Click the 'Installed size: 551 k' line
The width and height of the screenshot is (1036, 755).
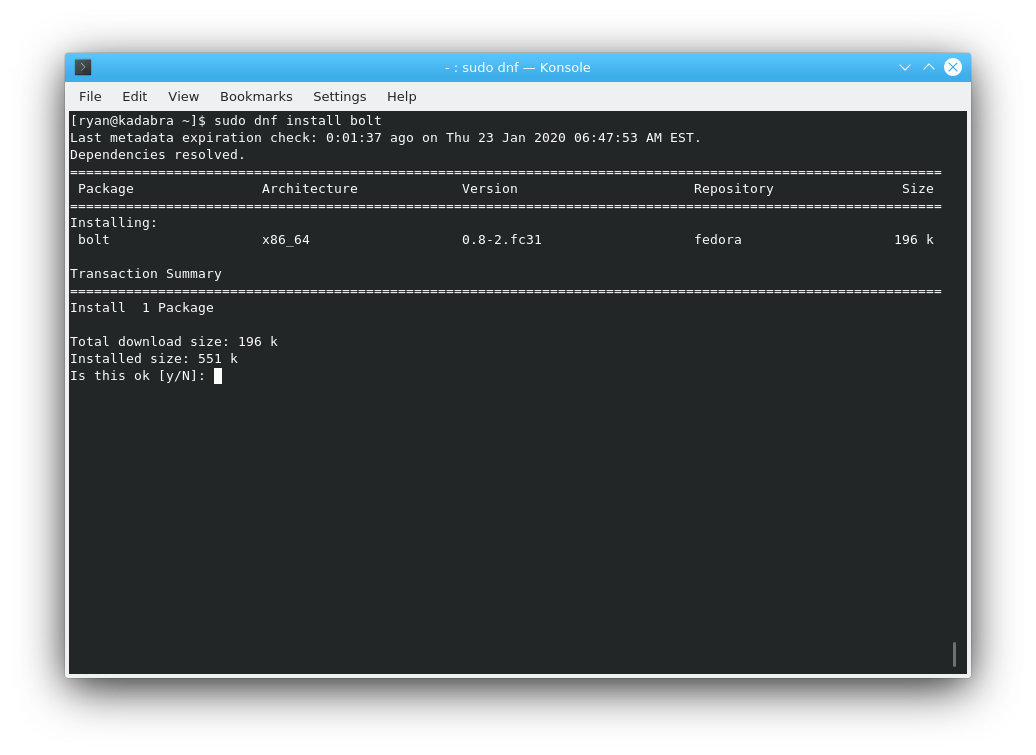[x=154, y=359]
